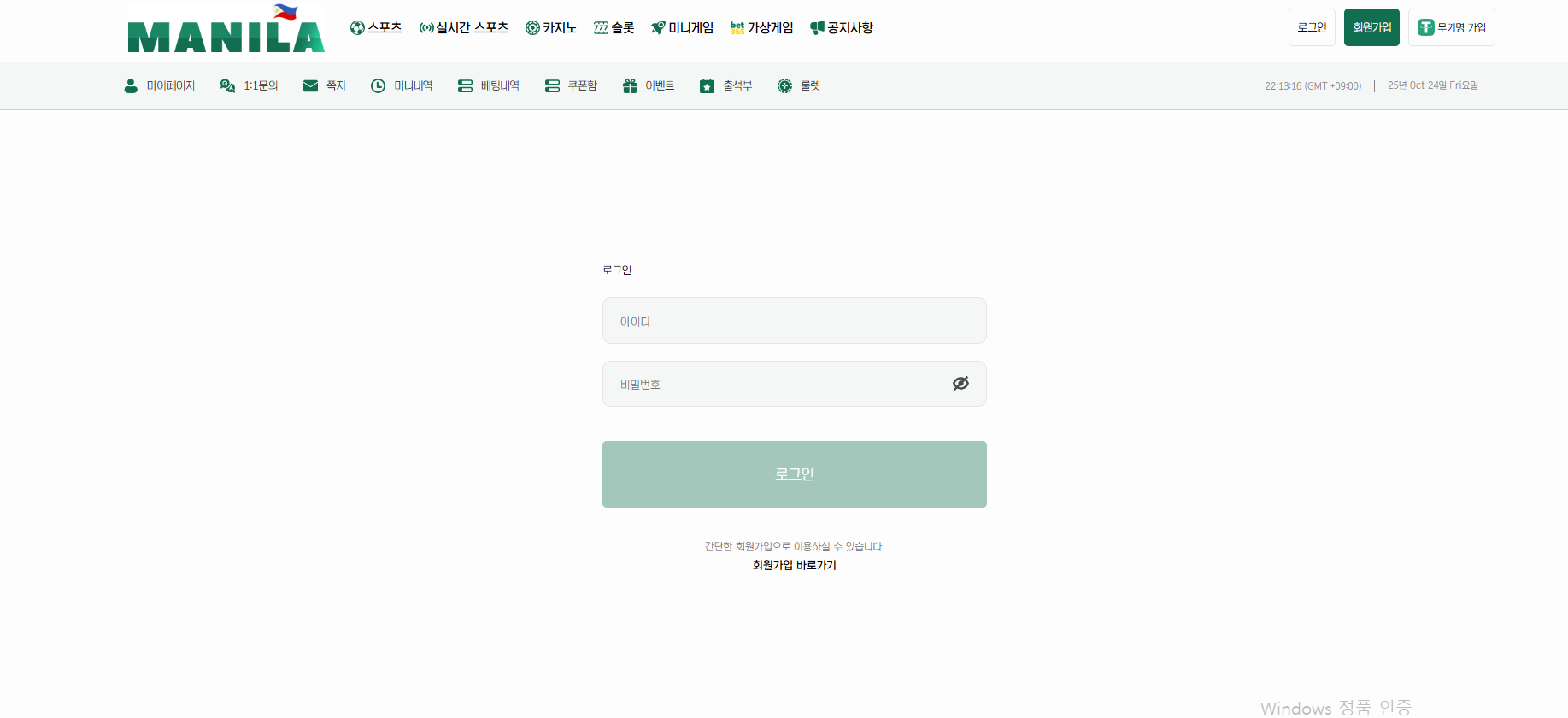Open the 이벤트 gift icon

(630, 85)
